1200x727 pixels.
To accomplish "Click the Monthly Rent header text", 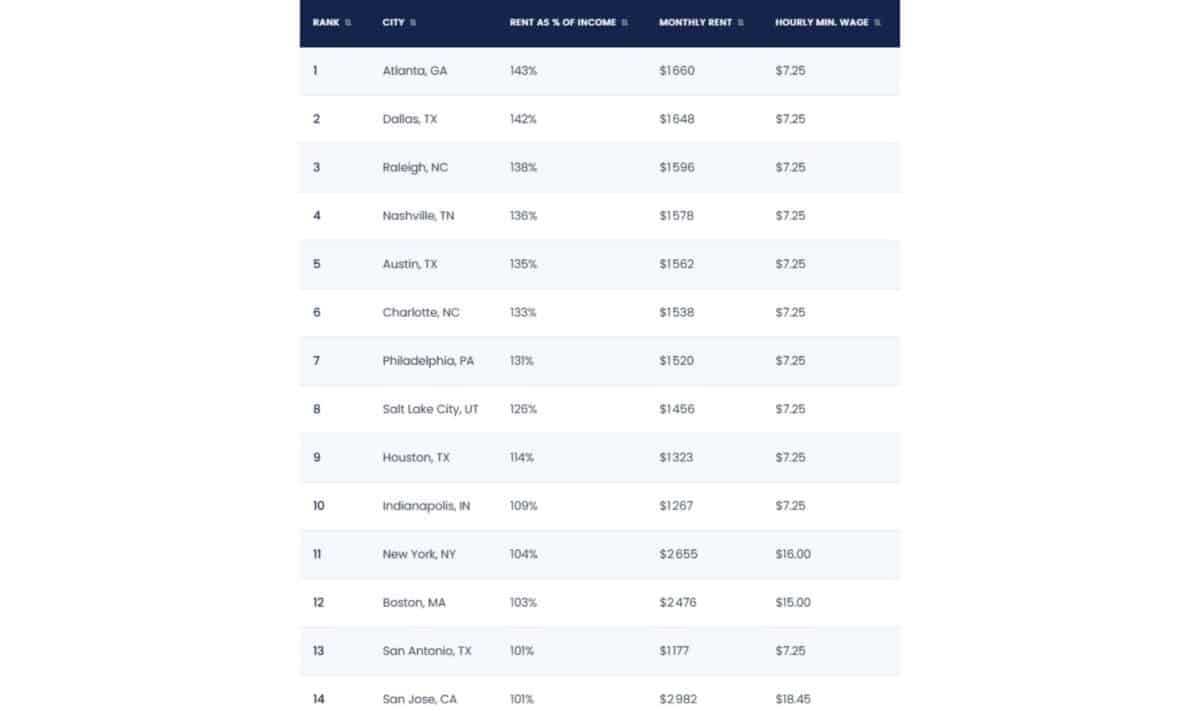I will pos(695,23).
